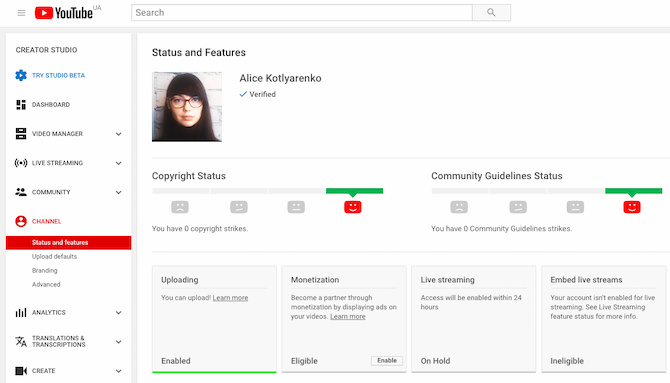The height and width of the screenshot is (383, 670).
Task: Expand the Video Manager section chevron
Action: point(118,134)
